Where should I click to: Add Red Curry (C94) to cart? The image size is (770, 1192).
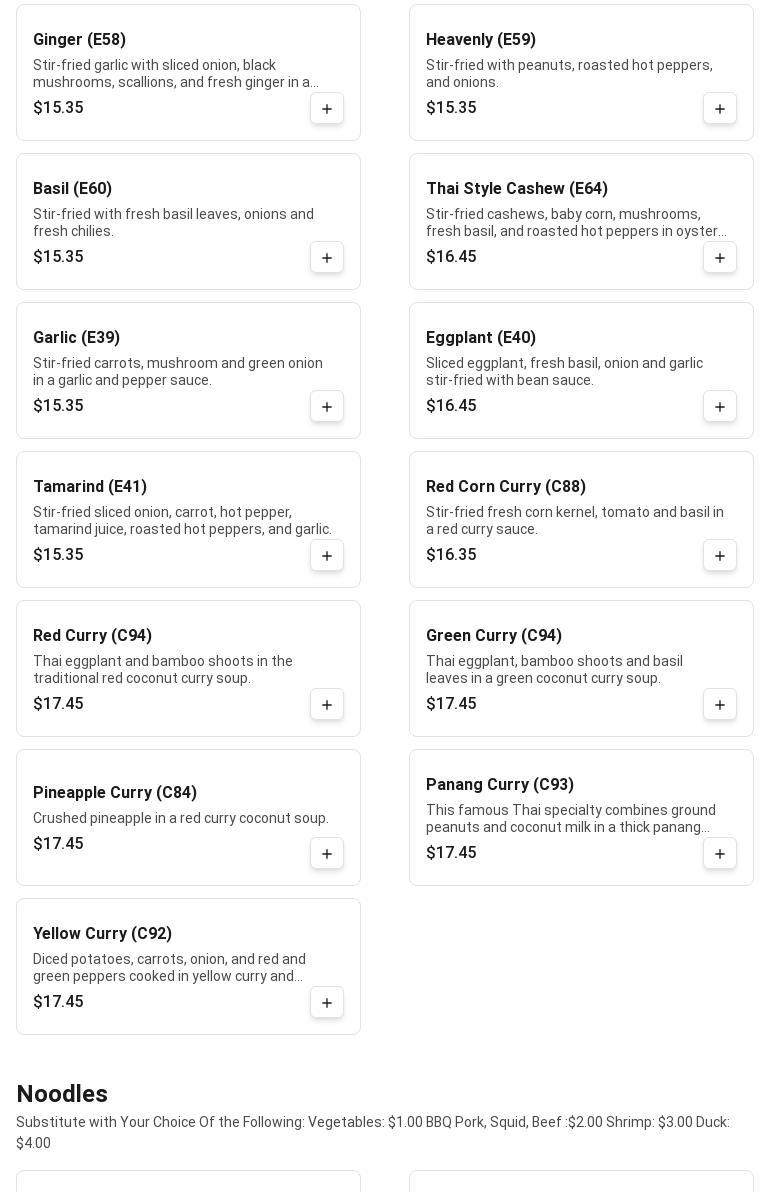pyautogui.click(x=327, y=705)
